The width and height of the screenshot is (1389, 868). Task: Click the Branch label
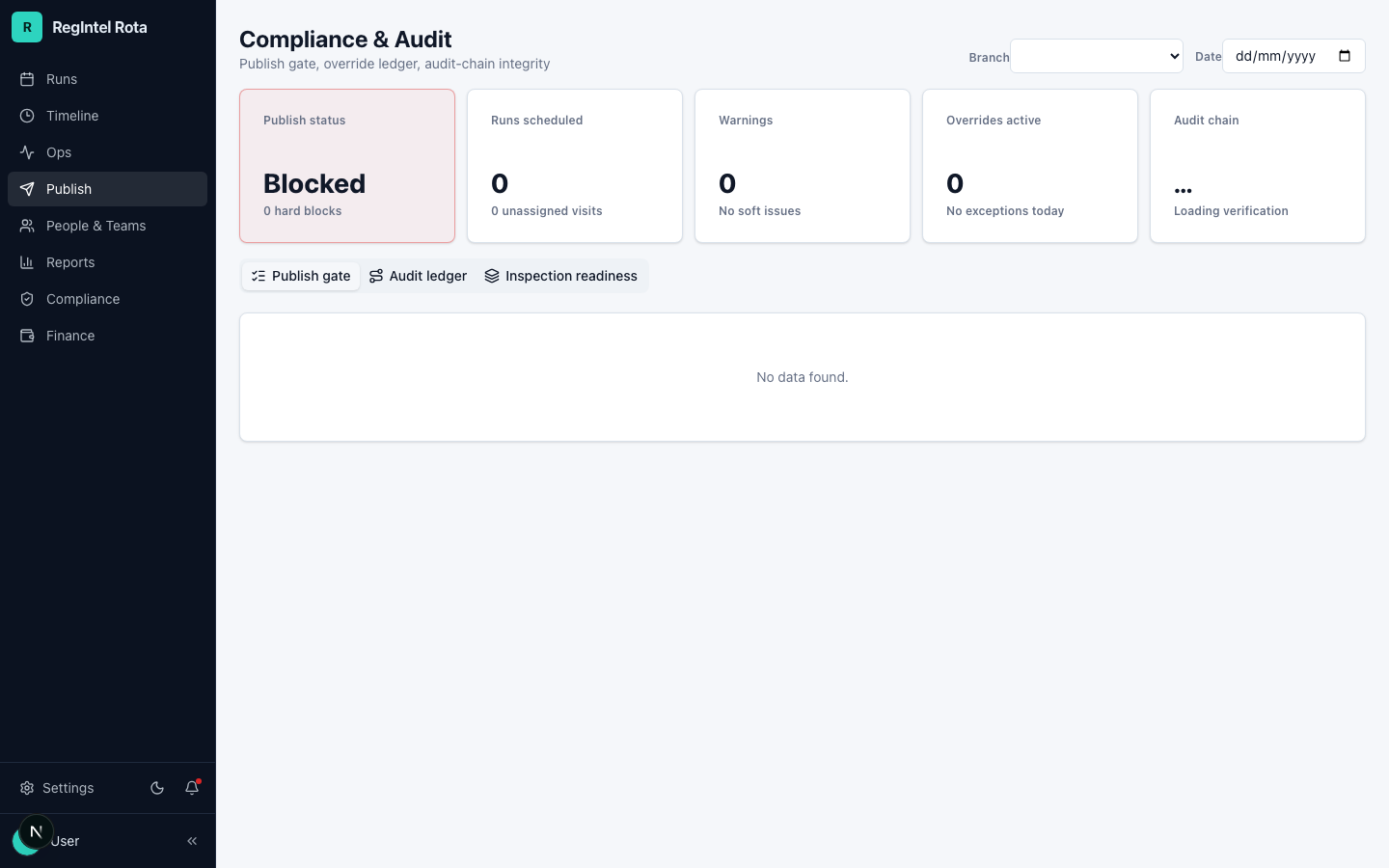[989, 58]
